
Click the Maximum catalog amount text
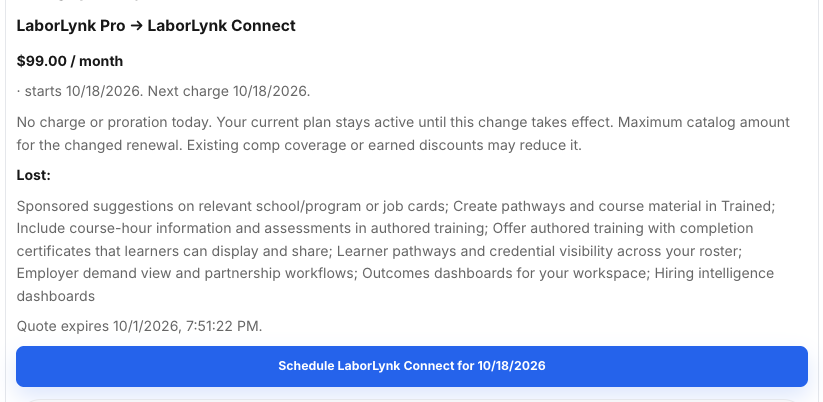[704, 122]
